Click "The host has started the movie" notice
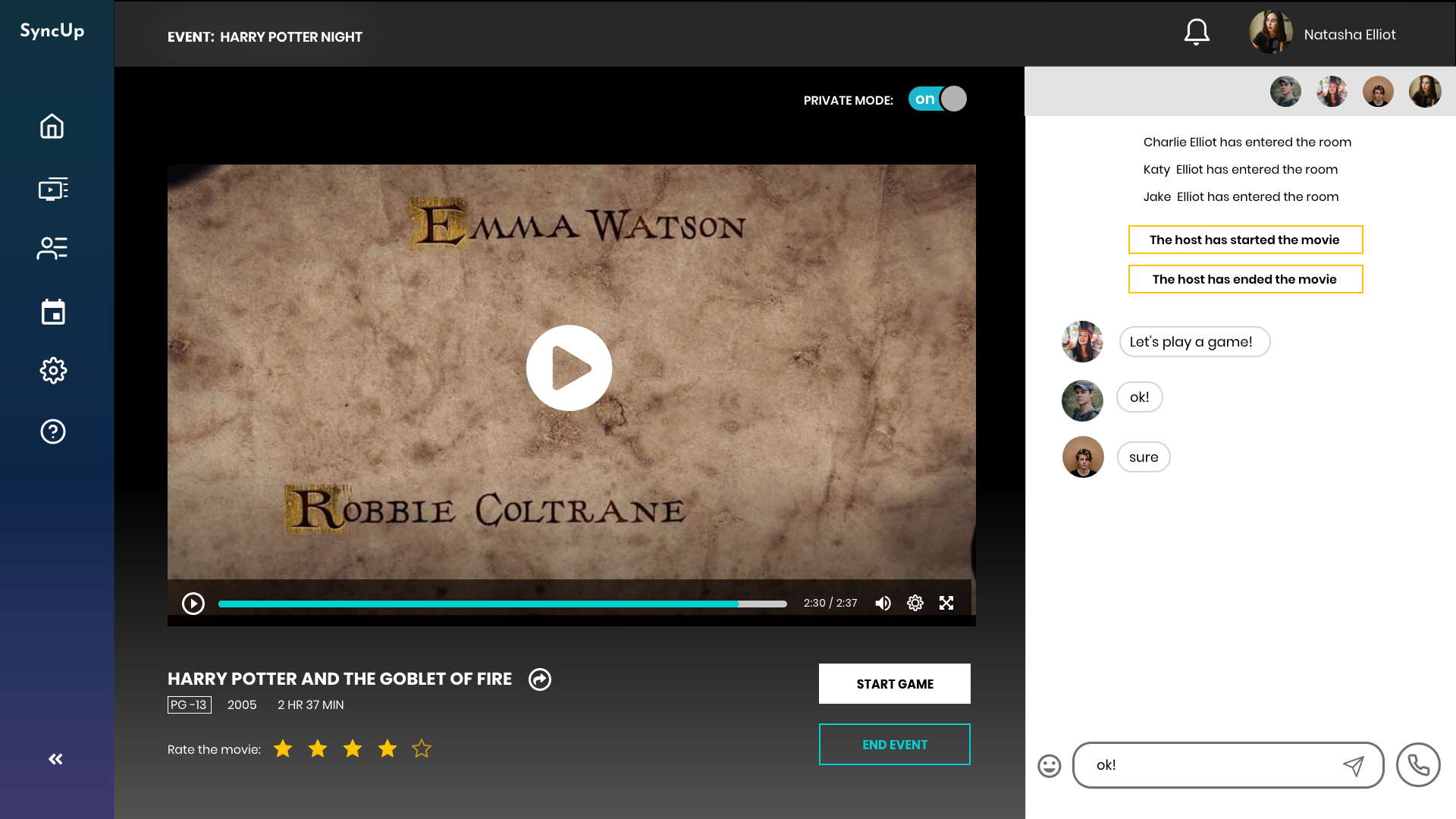 [1245, 240]
